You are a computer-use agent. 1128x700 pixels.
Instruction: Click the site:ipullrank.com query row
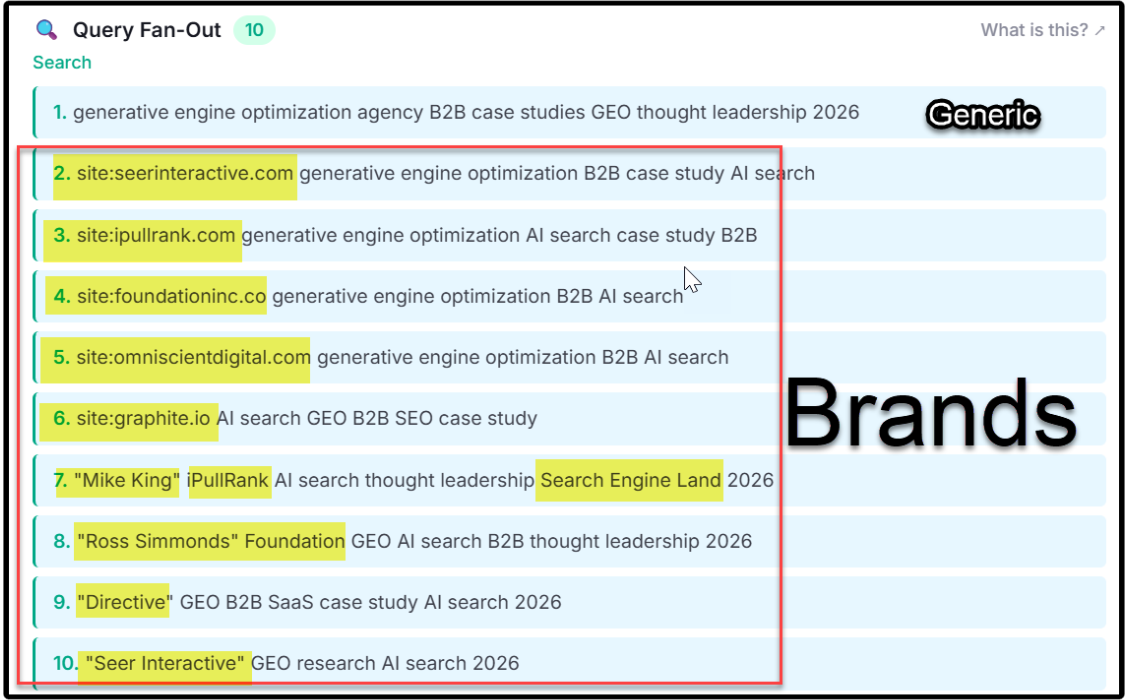[569, 235]
